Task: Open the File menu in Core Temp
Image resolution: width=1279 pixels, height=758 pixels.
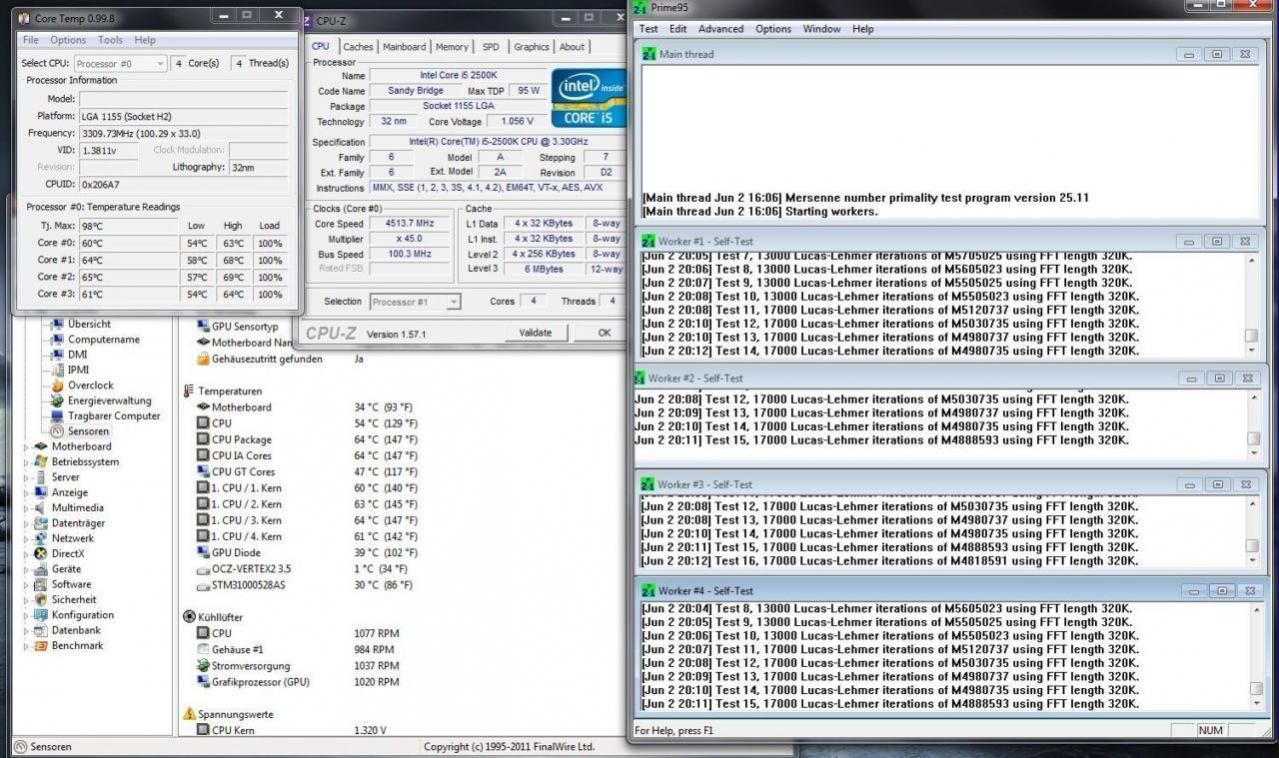Action: pos(30,40)
